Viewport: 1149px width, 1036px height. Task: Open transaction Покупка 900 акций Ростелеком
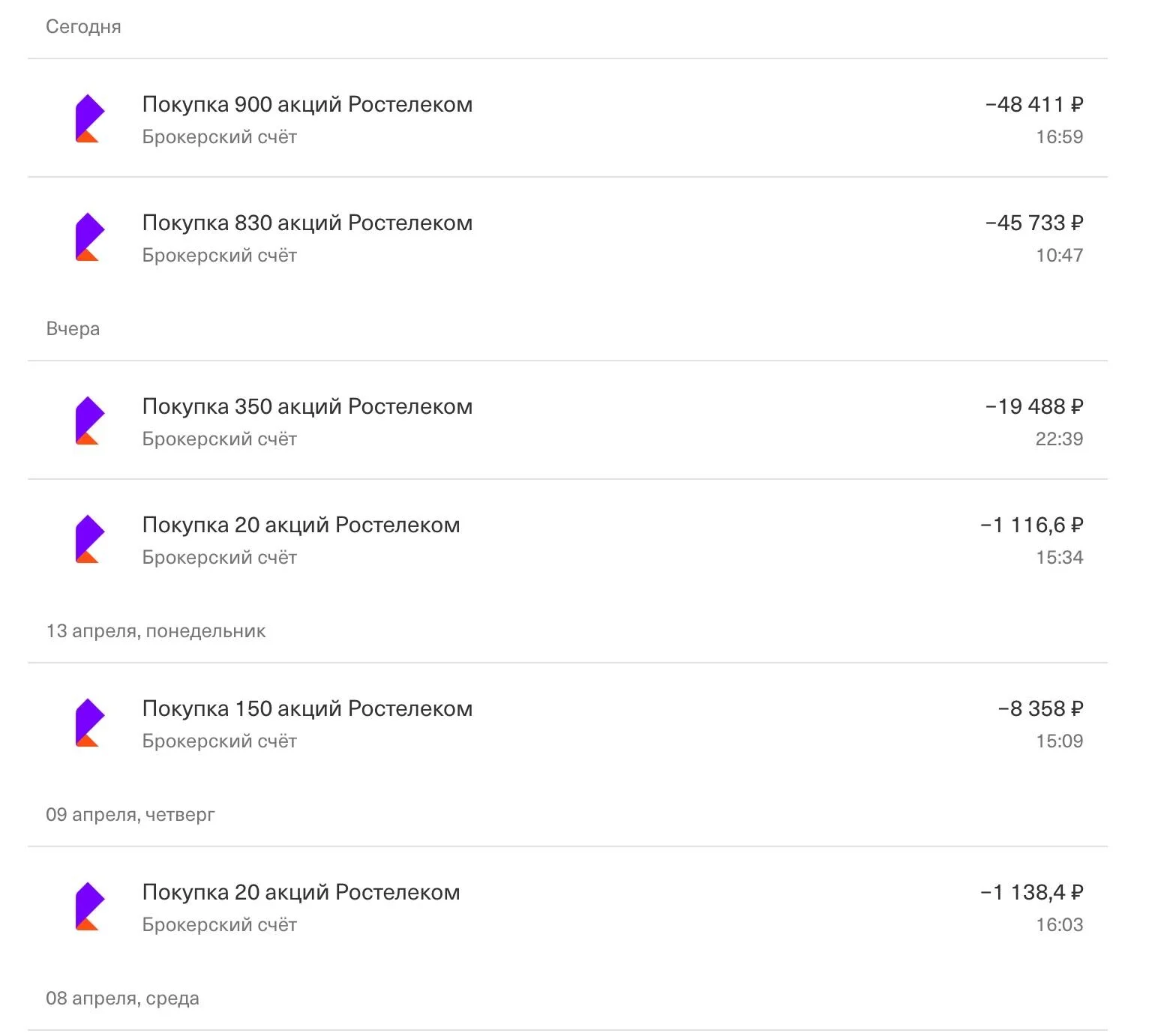pyautogui.click(x=568, y=118)
